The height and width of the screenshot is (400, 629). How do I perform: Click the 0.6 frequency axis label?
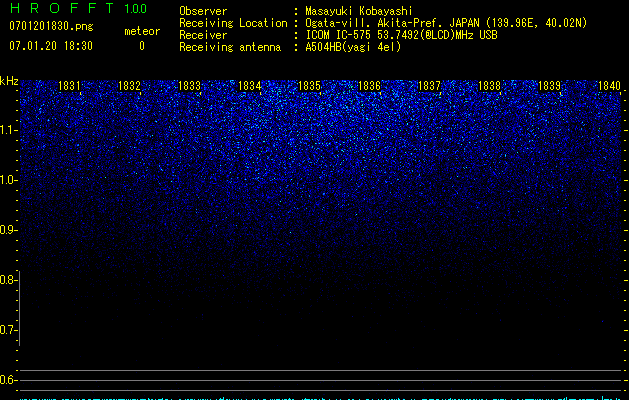click(x=8, y=380)
